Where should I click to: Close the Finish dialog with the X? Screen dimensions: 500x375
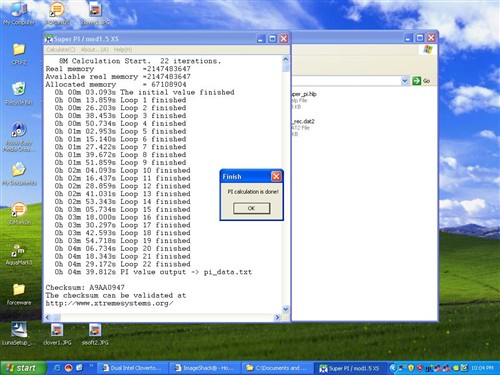tap(276, 176)
